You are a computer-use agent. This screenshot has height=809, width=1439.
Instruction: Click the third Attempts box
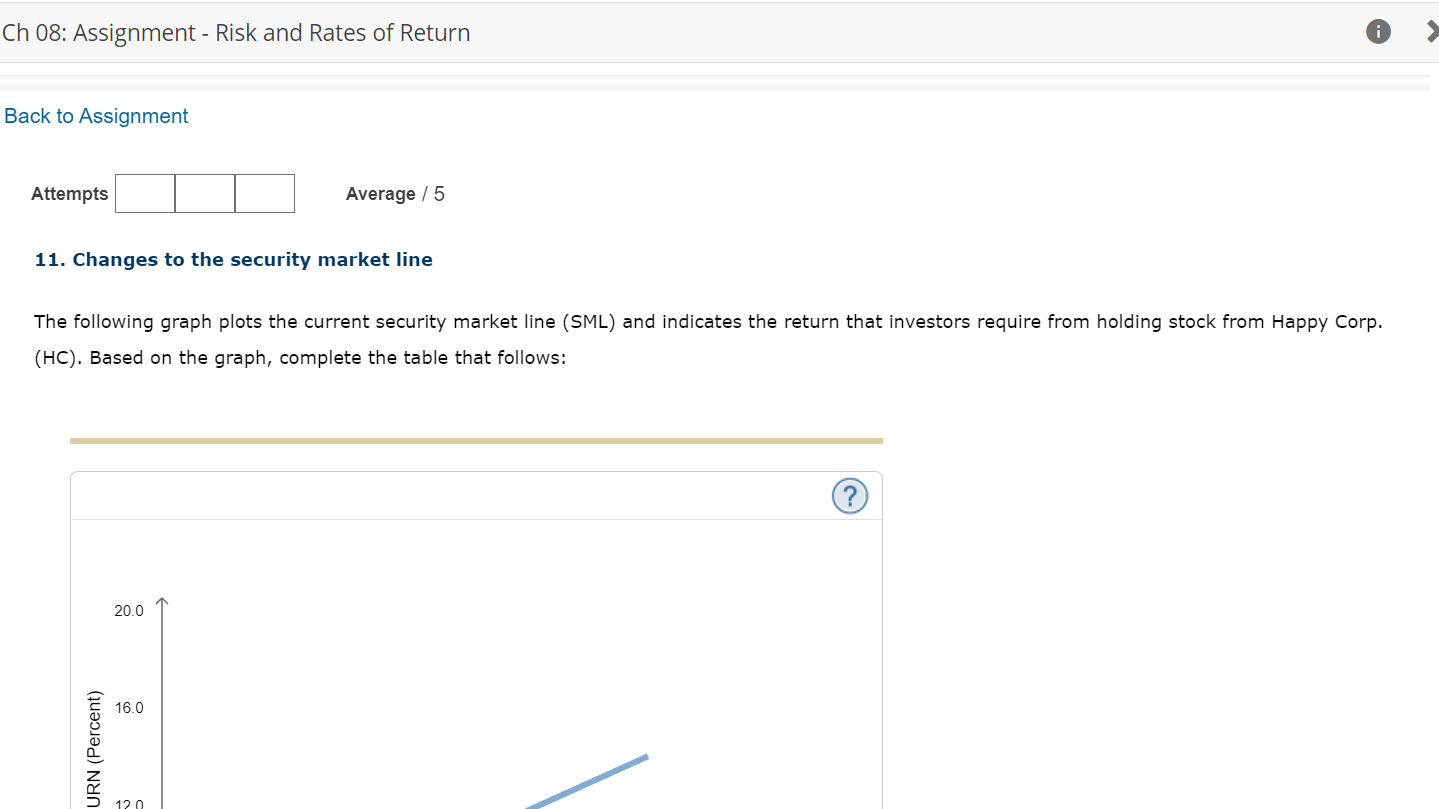(x=264, y=193)
